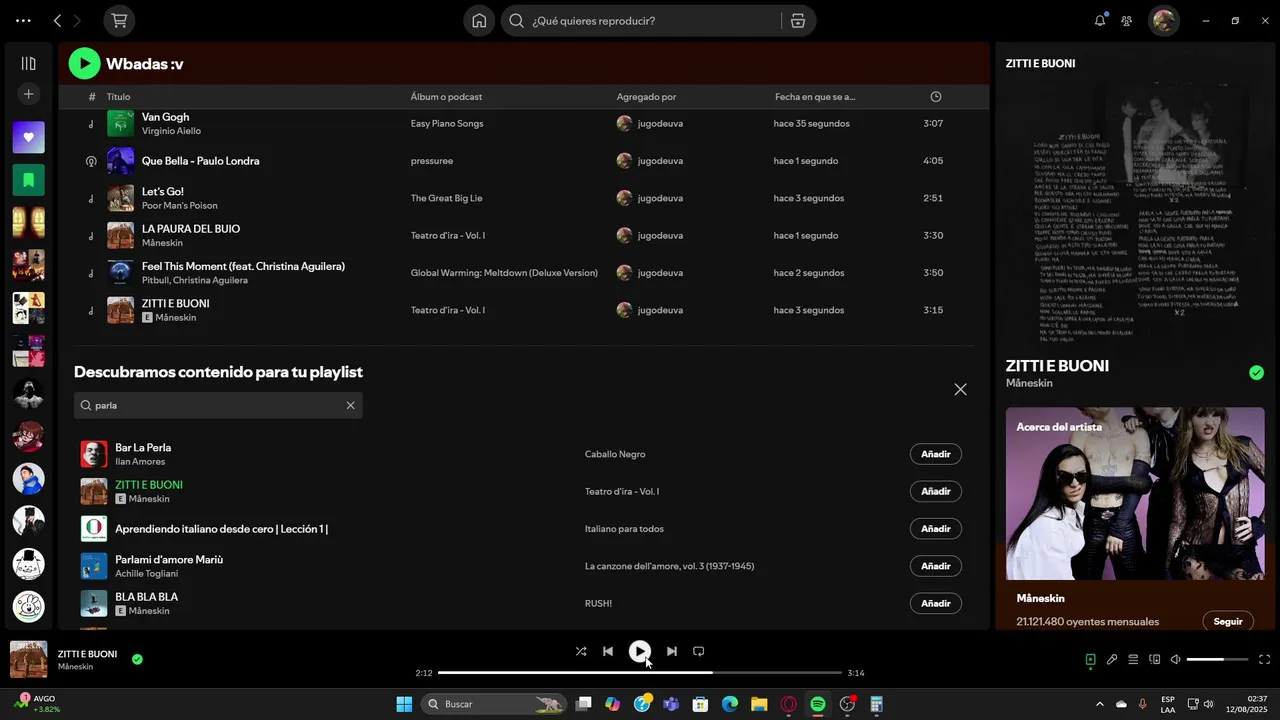
Task: Open The Great Big Lie album
Action: pos(446,198)
